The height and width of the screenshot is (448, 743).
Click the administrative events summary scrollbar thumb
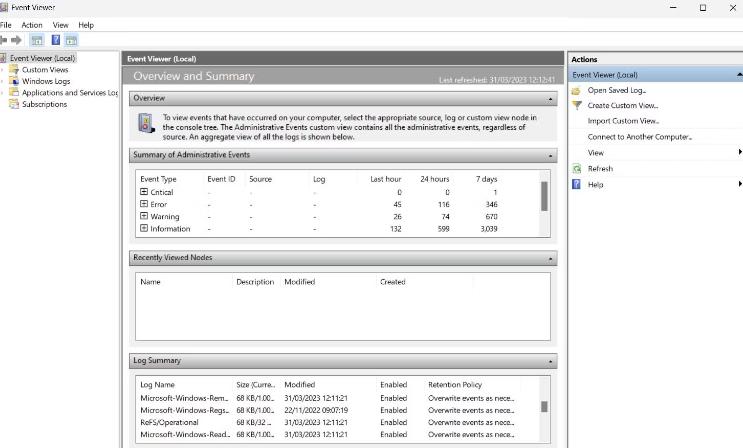coord(544,196)
